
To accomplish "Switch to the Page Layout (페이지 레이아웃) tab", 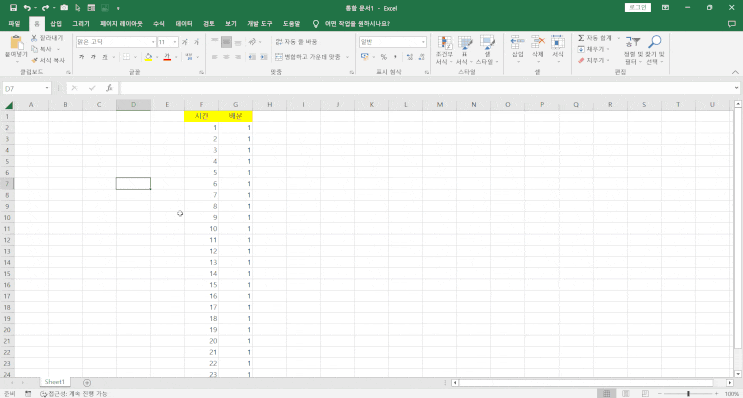I will click(121, 24).
